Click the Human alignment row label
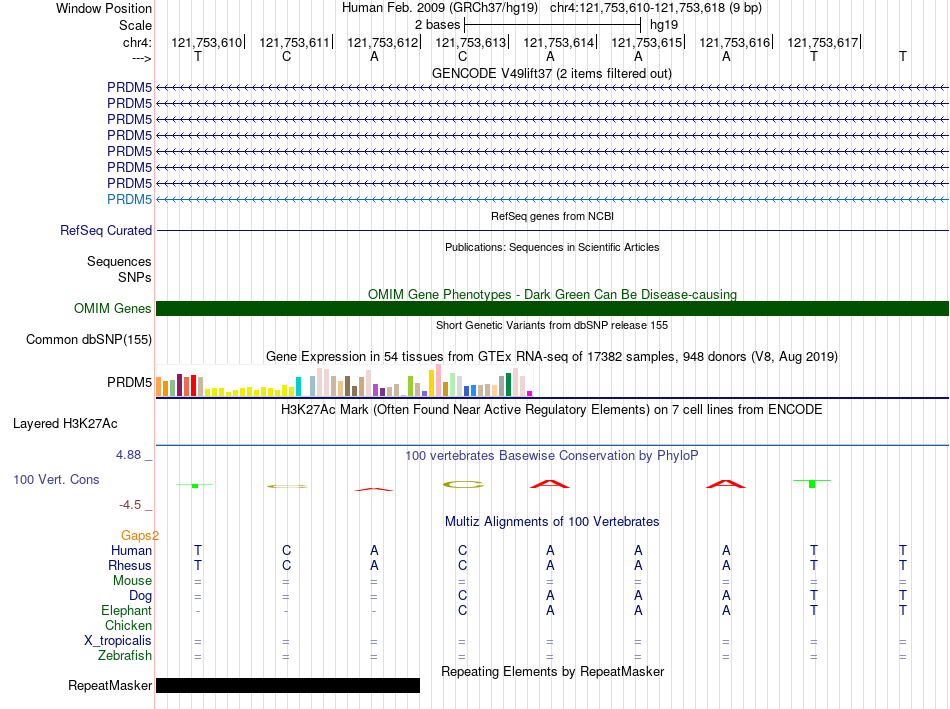 [131, 550]
